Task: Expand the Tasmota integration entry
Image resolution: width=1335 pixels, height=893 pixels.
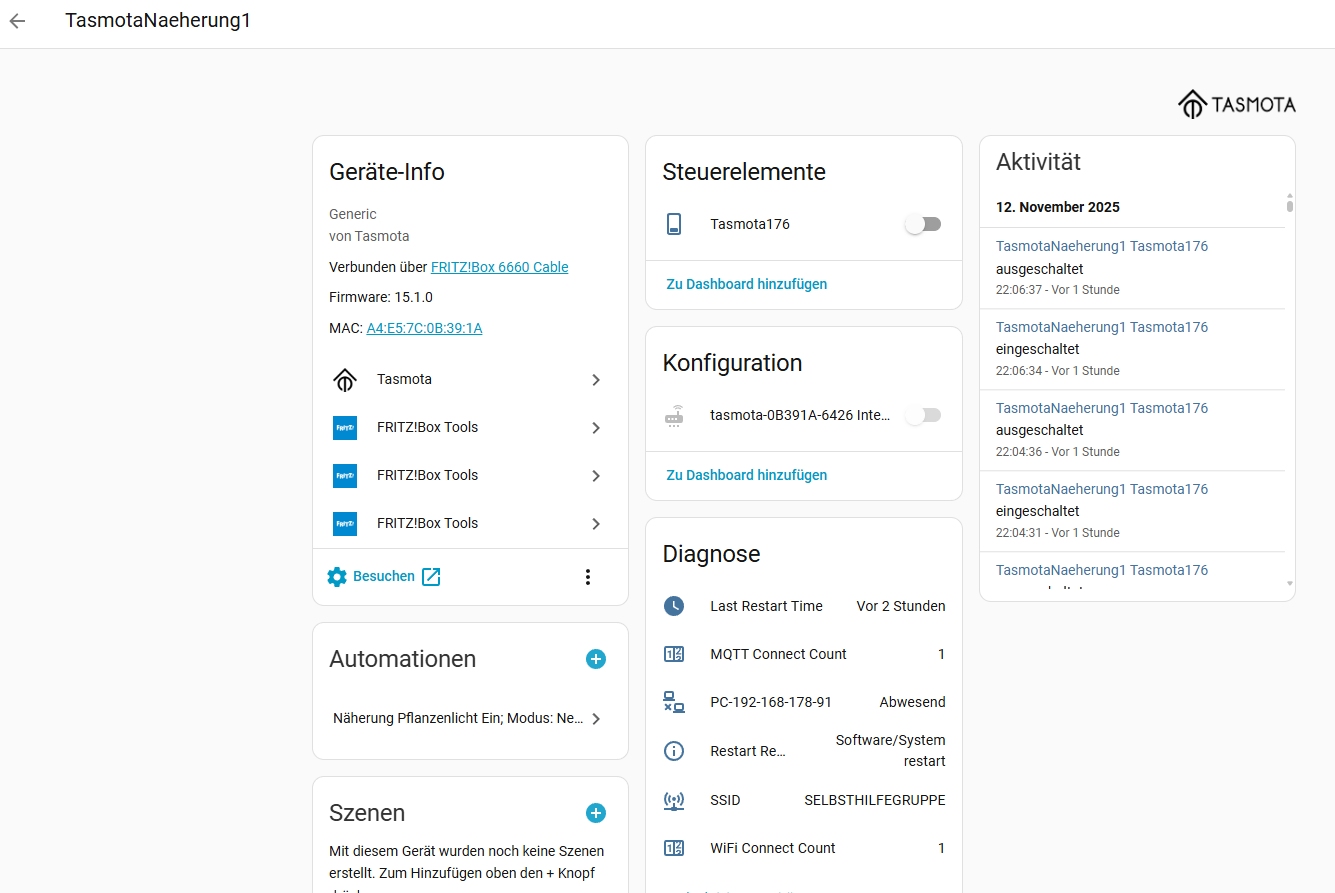Action: click(470, 380)
